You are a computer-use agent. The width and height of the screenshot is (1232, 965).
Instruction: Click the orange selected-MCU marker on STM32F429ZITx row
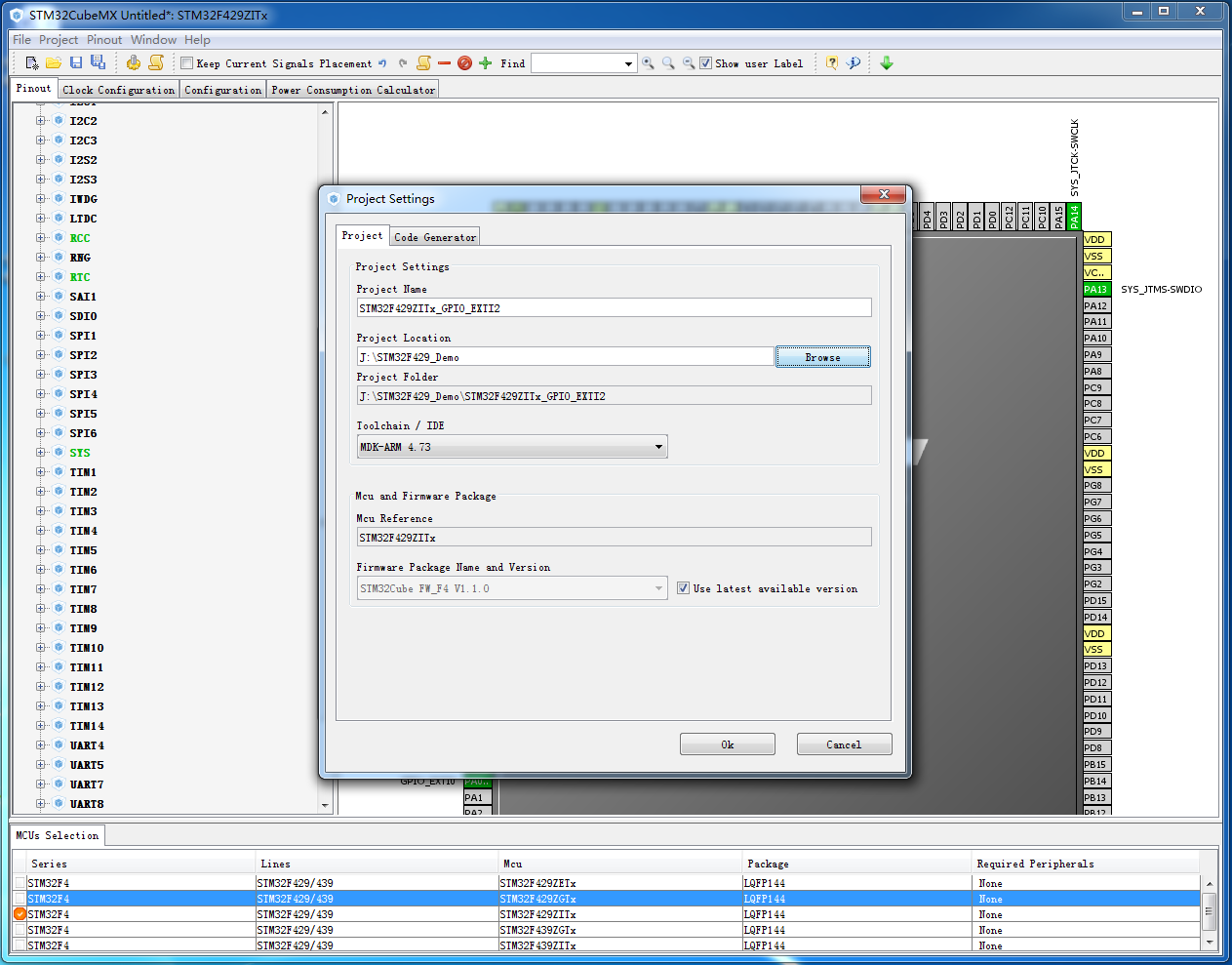tap(20, 914)
